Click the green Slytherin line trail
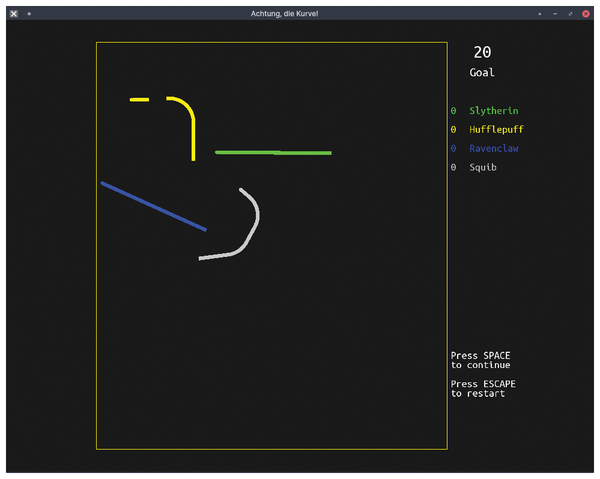The width and height of the screenshot is (600, 479). click(x=273, y=153)
